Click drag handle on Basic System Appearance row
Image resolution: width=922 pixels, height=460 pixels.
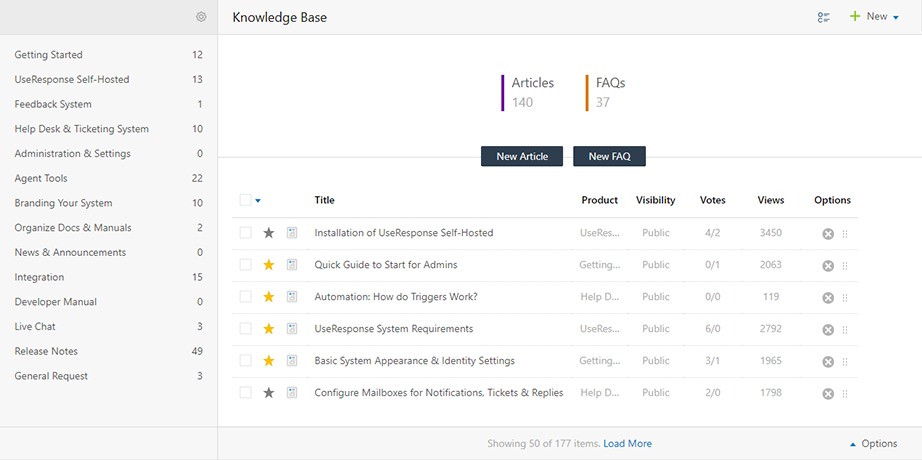point(845,362)
